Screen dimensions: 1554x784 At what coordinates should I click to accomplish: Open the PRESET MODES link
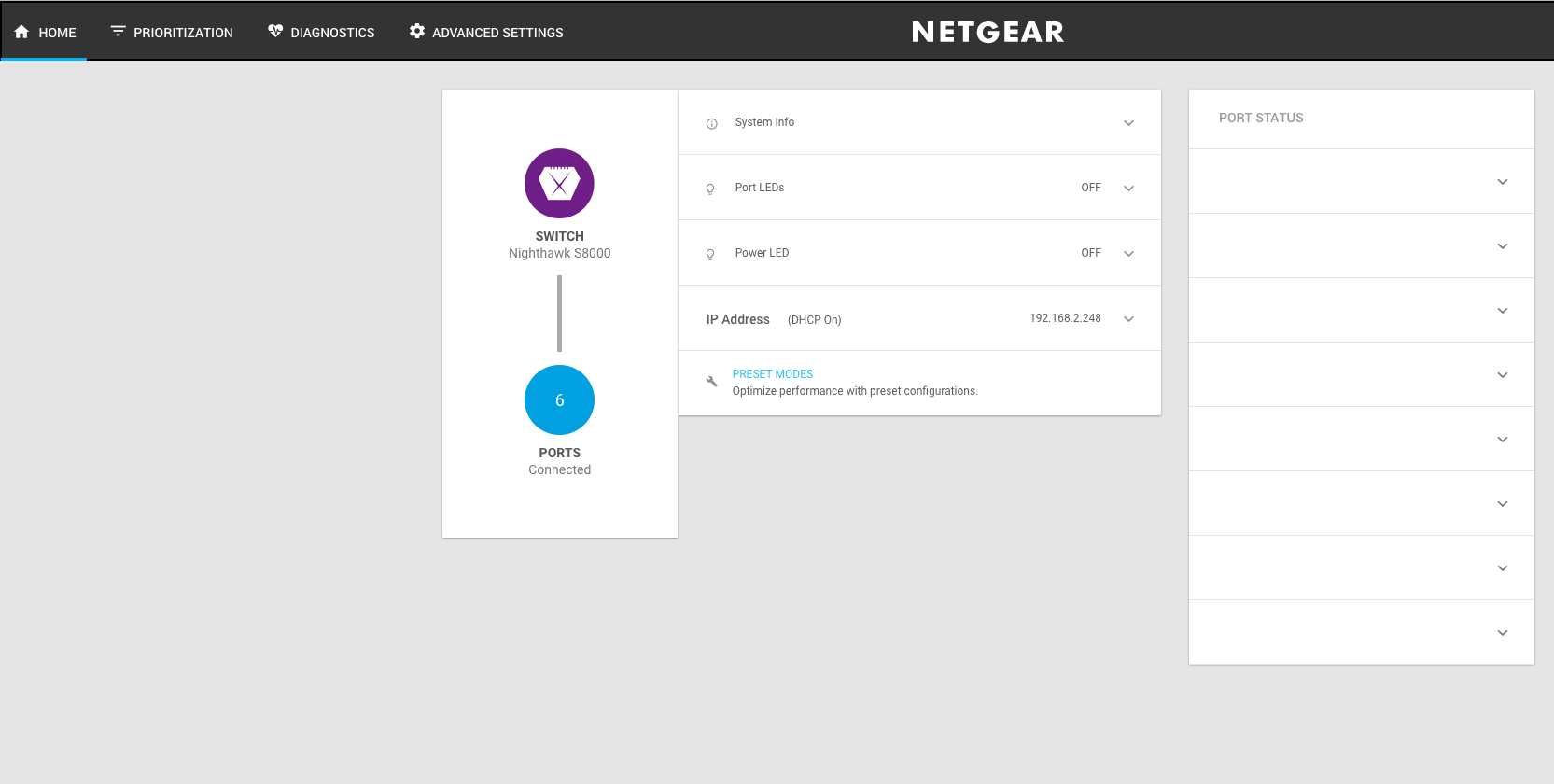[x=773, y=374]
